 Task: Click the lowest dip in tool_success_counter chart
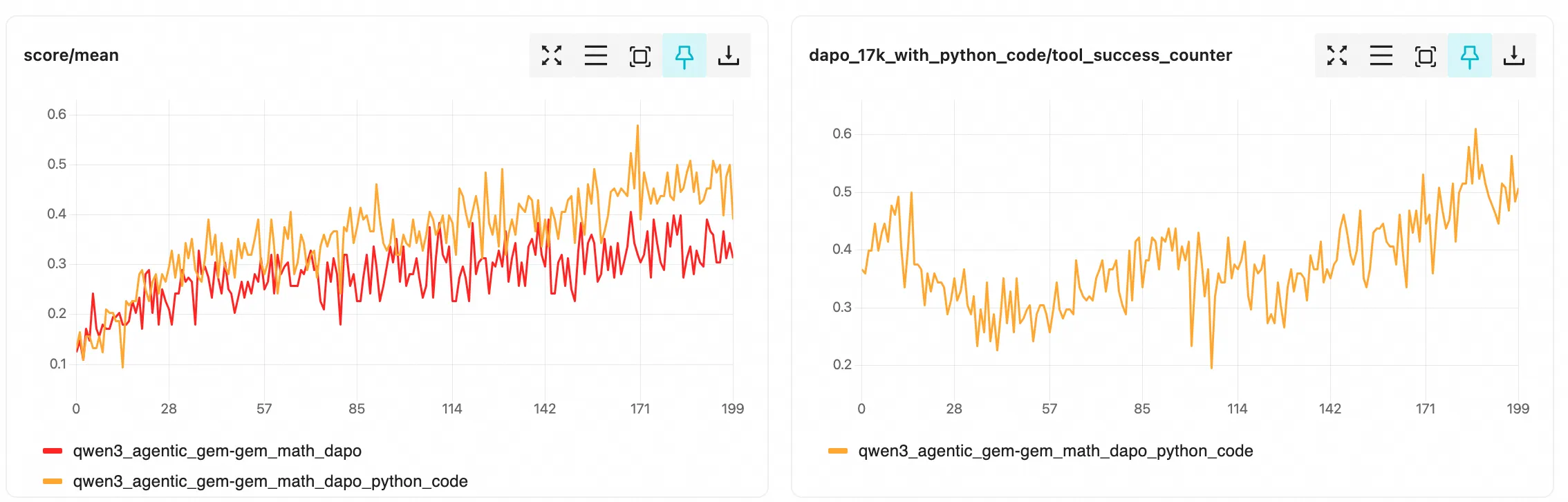1211,367
